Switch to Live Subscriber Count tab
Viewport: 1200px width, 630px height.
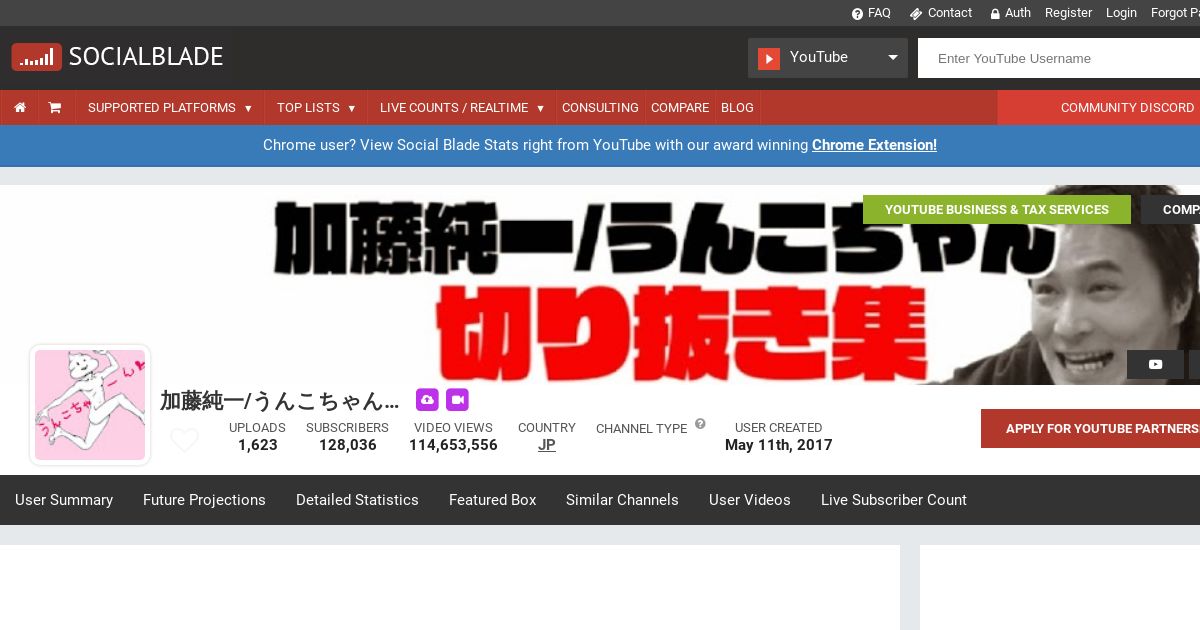(x=894, y=500)
